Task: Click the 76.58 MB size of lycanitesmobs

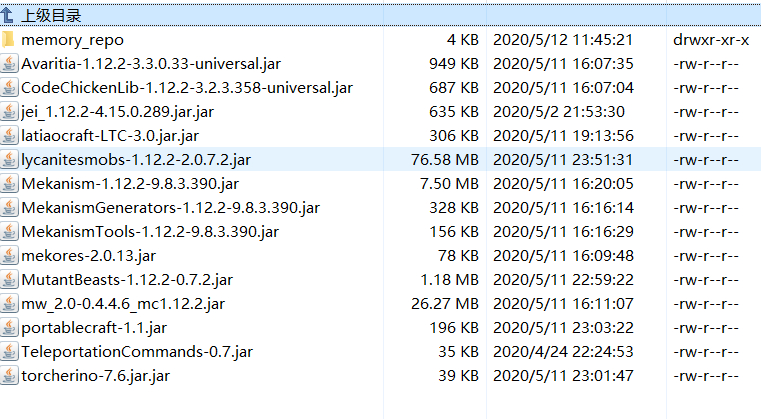Action: pyautogui.click(x=445, y=160)
